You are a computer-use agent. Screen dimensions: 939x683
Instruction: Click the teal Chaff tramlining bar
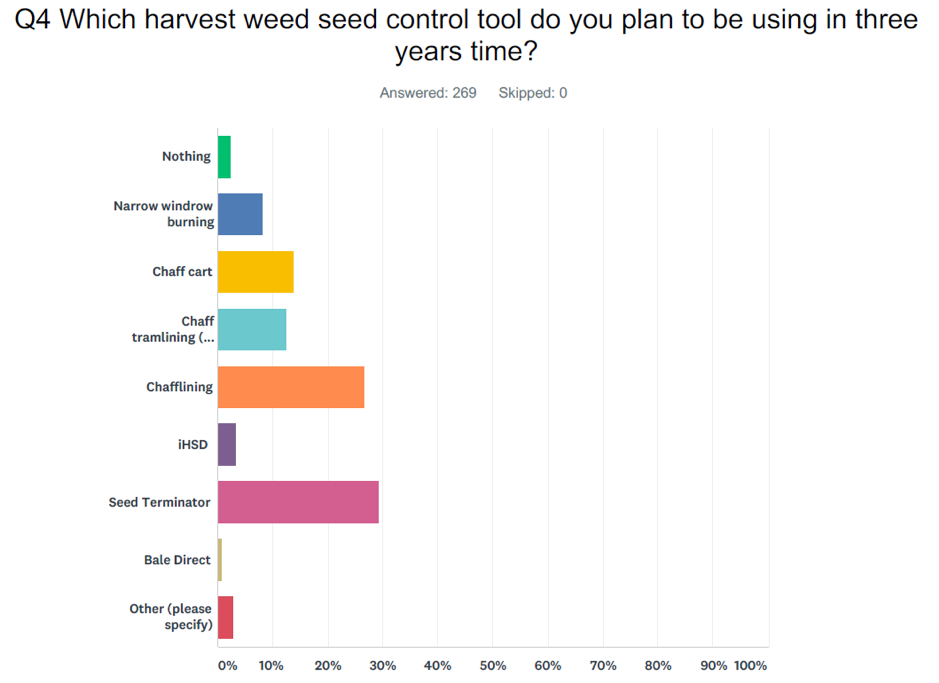(x=252, y=329)
